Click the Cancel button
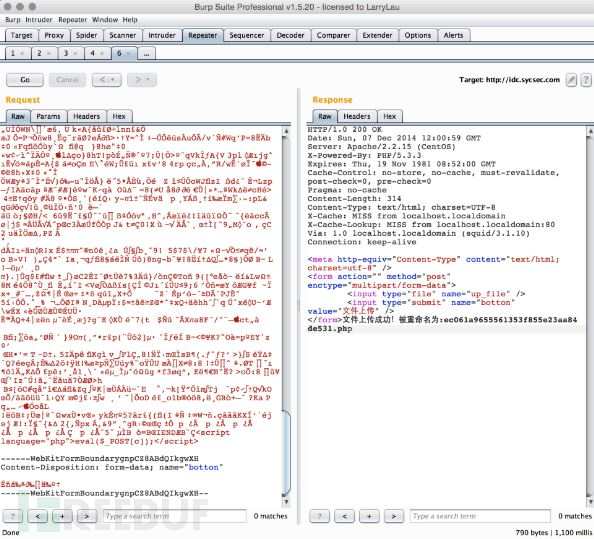This screenshot has height=539, width=594. coord(67,80)
